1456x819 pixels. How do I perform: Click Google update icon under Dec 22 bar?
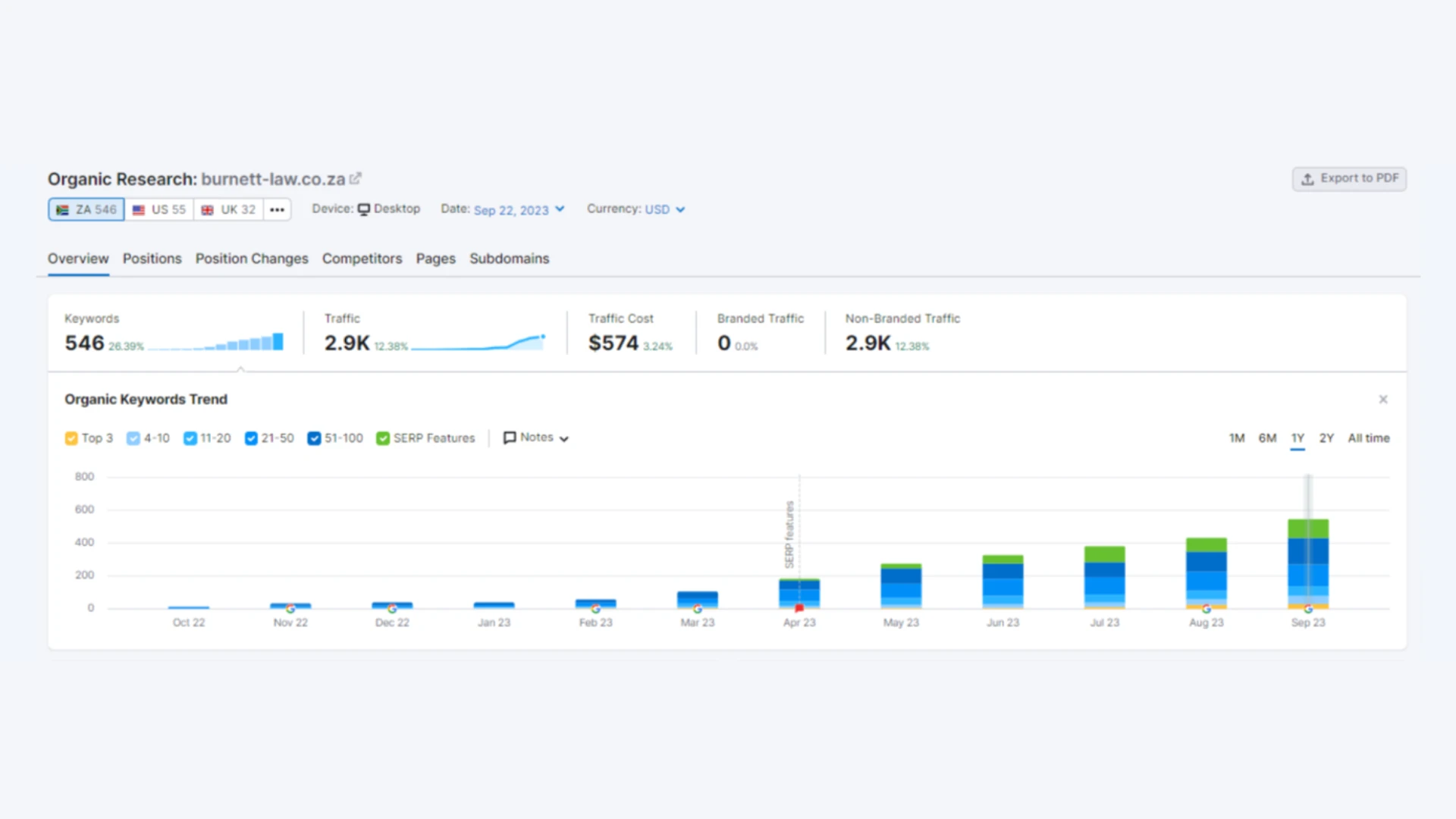(392, 609)
